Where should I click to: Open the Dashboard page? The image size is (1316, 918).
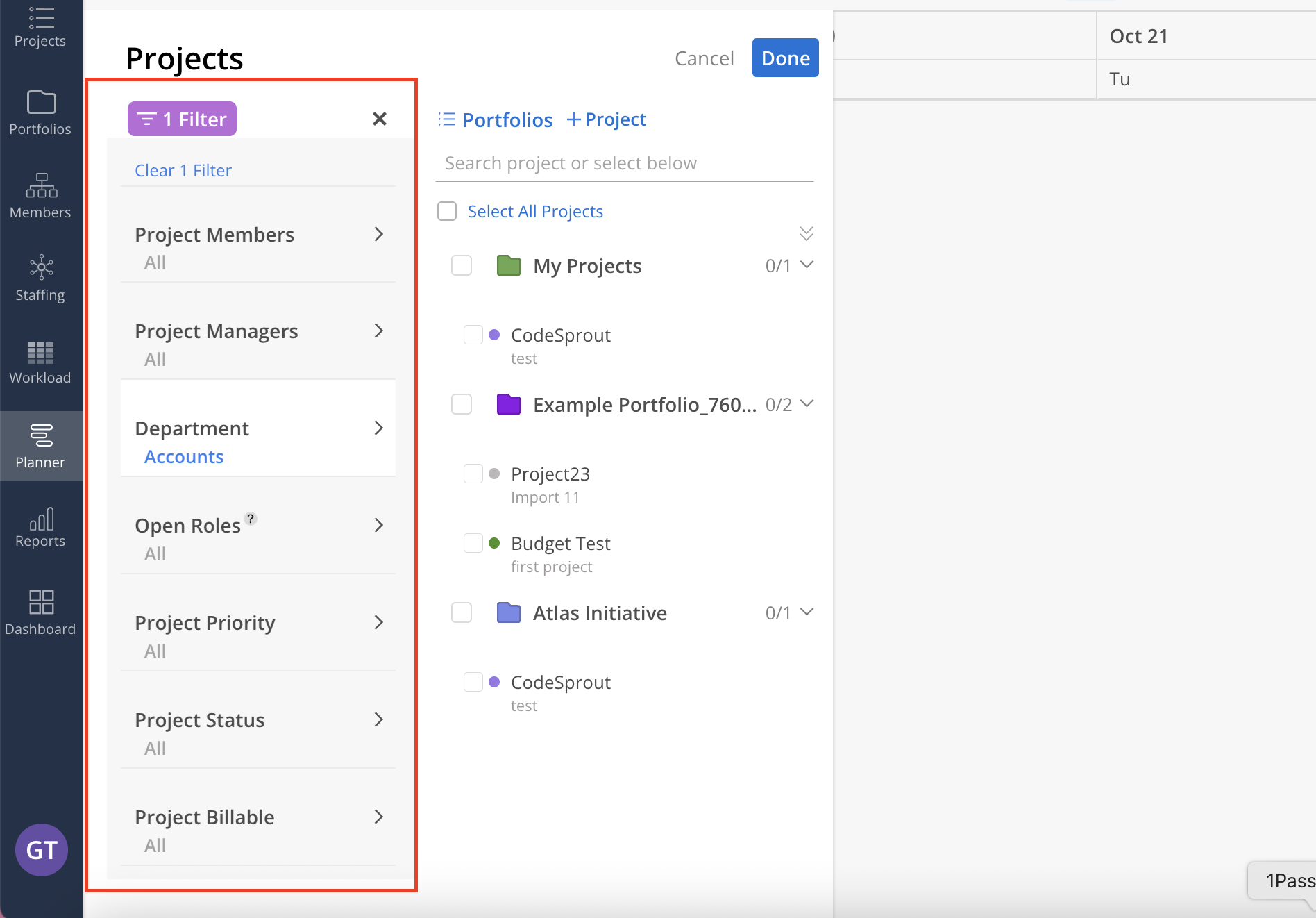pos(40,612)
